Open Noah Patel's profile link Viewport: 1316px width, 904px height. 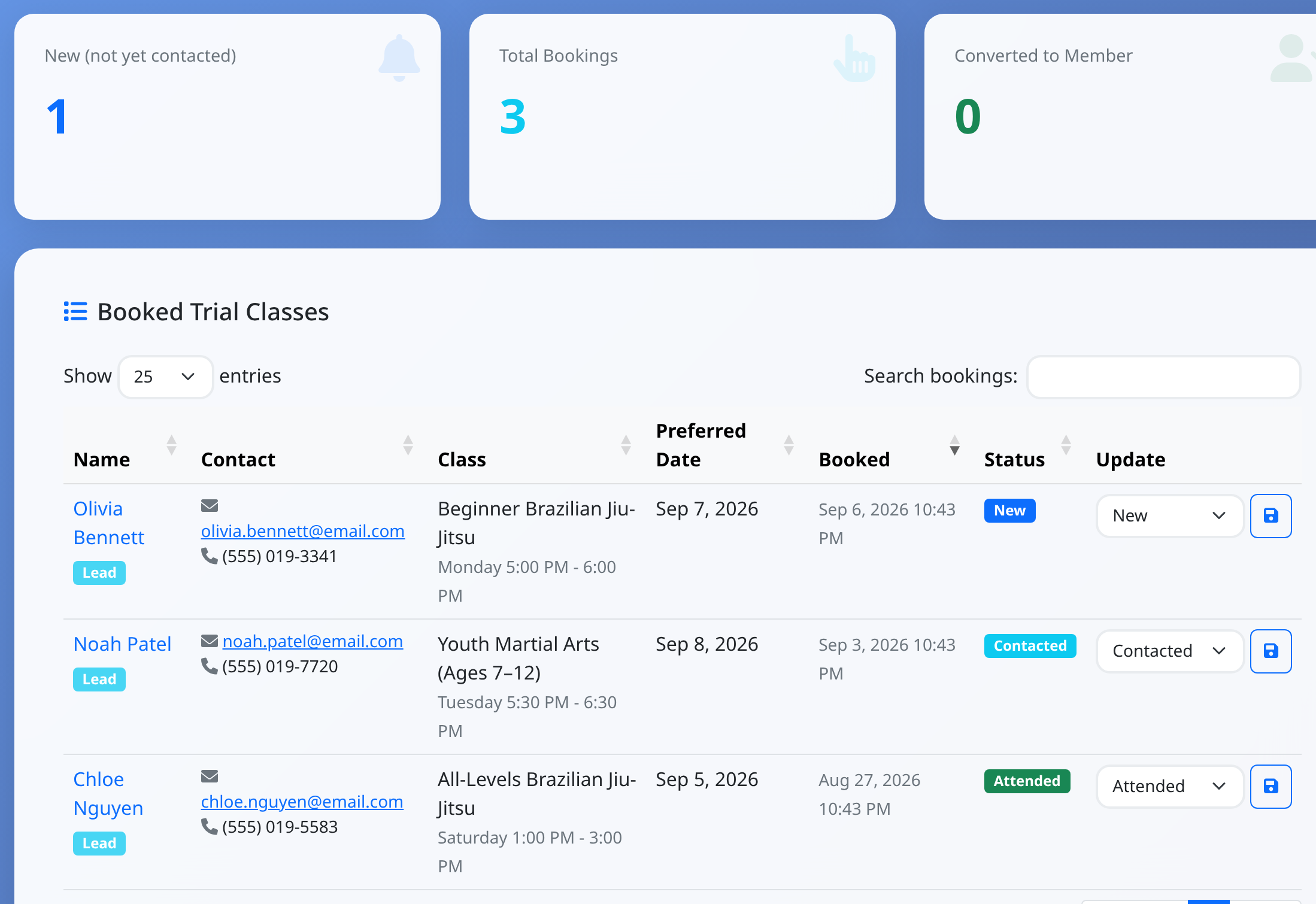[122, 644]
